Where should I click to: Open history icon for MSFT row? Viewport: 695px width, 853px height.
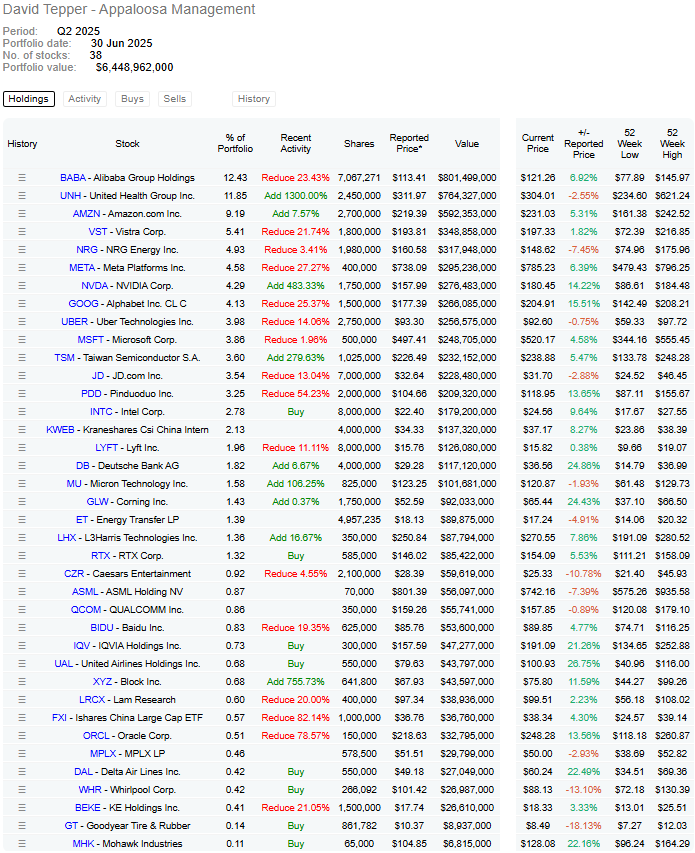(x=22, y=339)
